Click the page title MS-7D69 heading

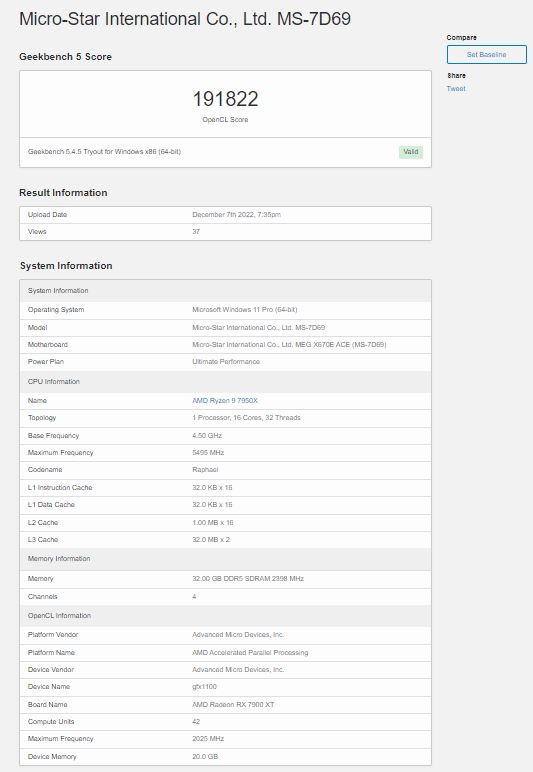185,19
